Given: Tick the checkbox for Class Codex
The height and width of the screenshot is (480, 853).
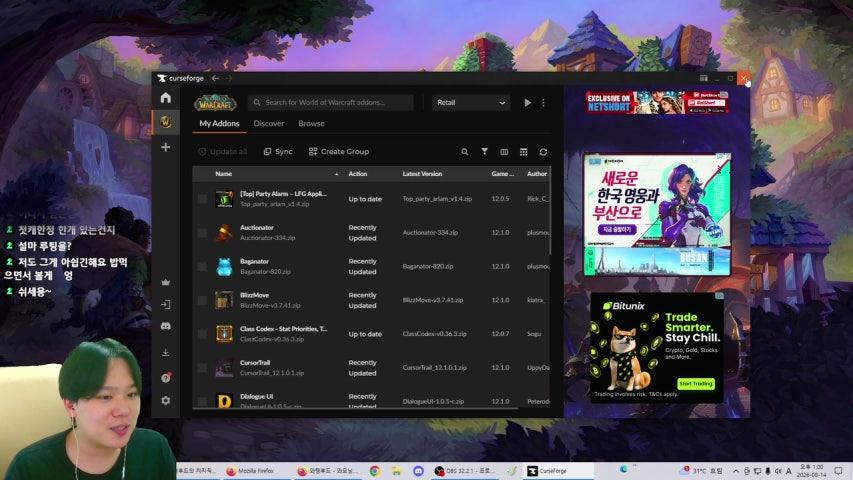Looking at the screenshot, I should click(x=202, y=334).
